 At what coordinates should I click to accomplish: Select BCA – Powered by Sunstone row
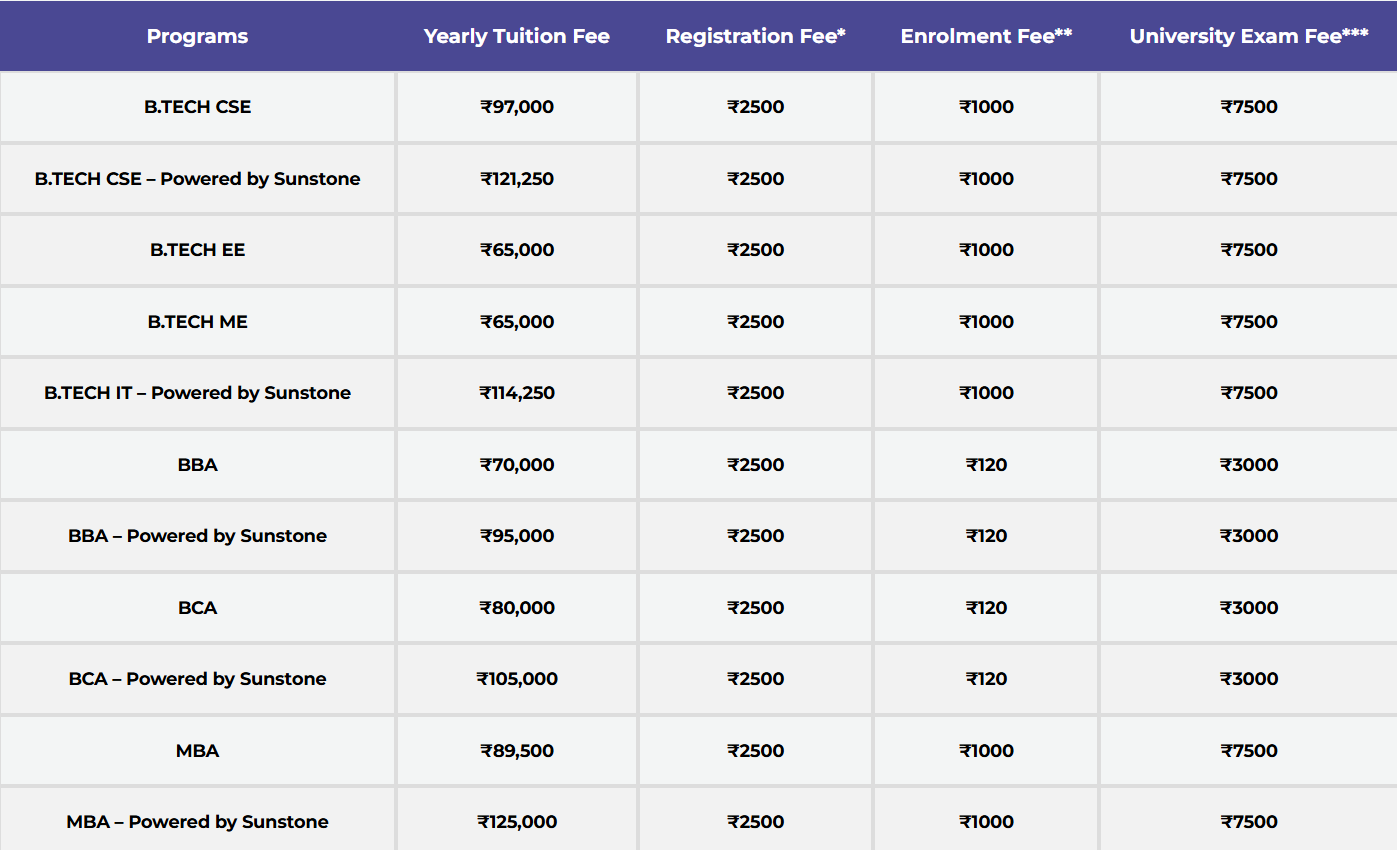click(197, 679)
